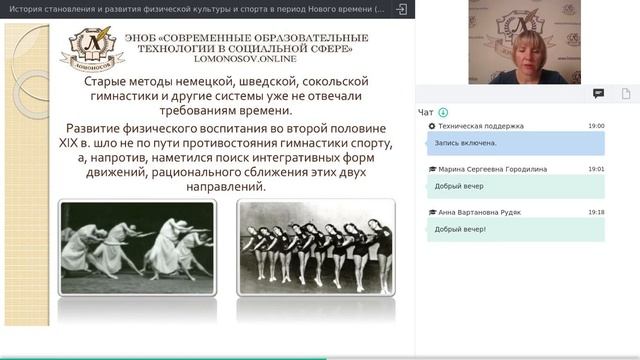The height and width of the screenshot is (360, 640).
Task: Click the gear icon beside Техническая поддержка
Action: tap(432, 126)
